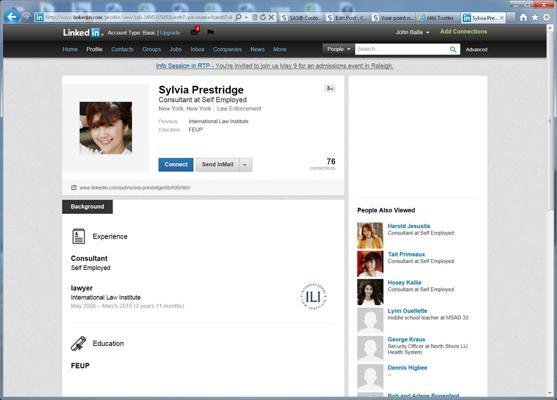Click the browser Back arrow button
Image resolution: width=557 pixels, height=400 pixels.
pyautogui.click(x=11, y=17)
